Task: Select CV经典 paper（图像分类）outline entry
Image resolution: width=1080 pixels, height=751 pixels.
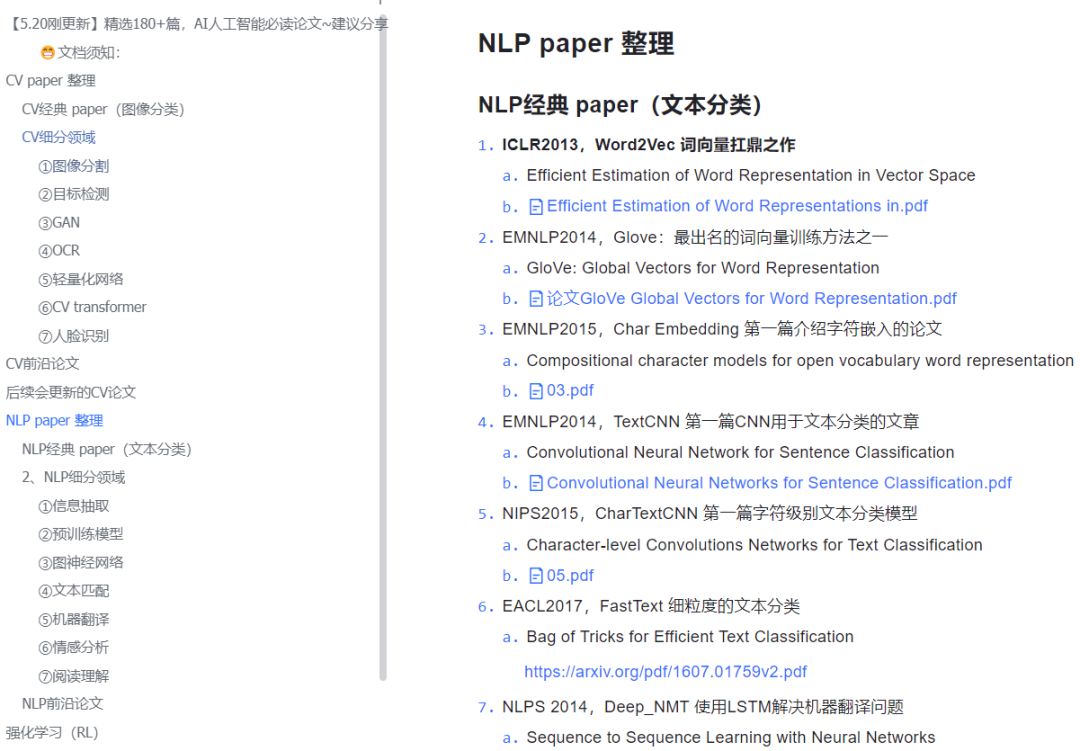Action: [103, 110]
